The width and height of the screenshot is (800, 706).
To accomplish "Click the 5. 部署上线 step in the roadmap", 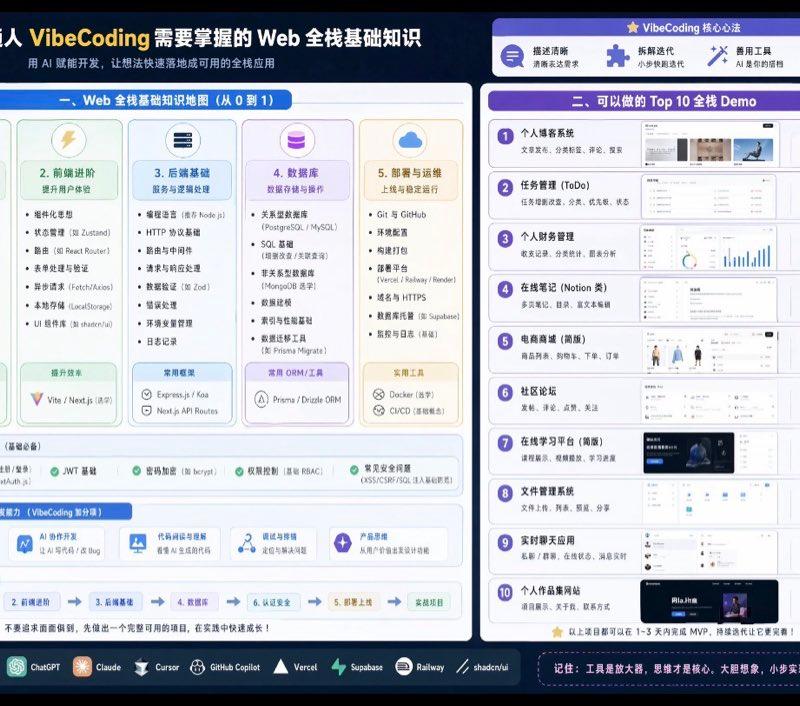I will coord(353,602).
